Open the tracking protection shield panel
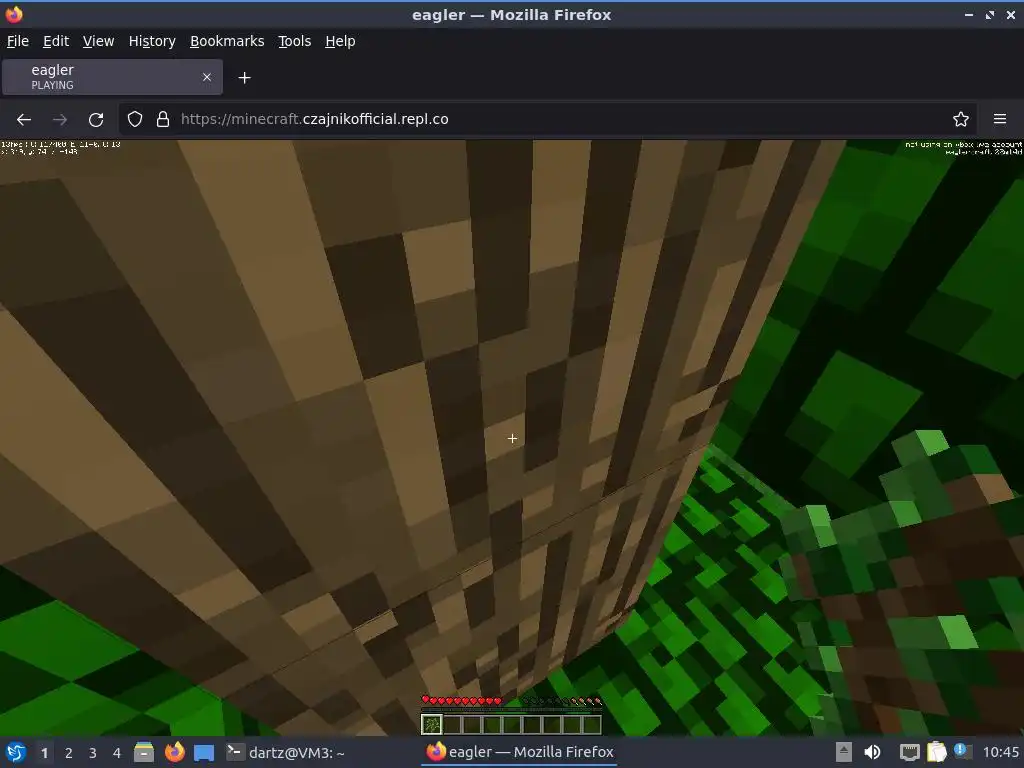Screen dimensions: 1024x768 135,119
